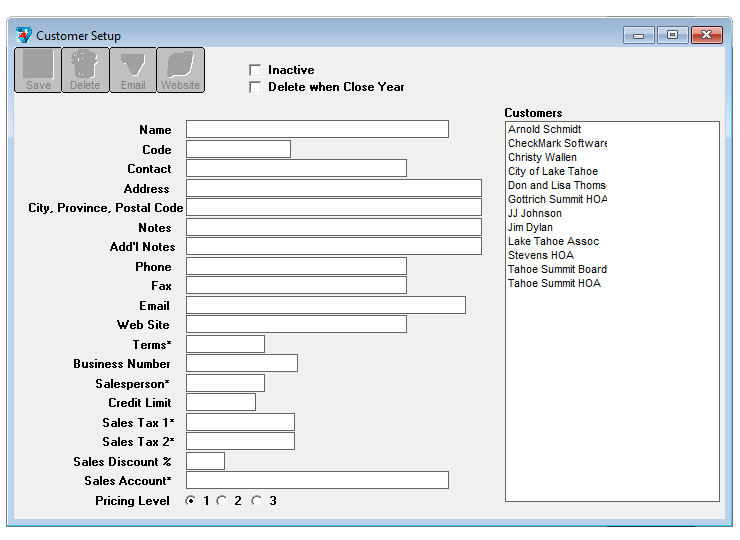
Task: Maximize the Customer Setup window
Action: pos(673,35)
